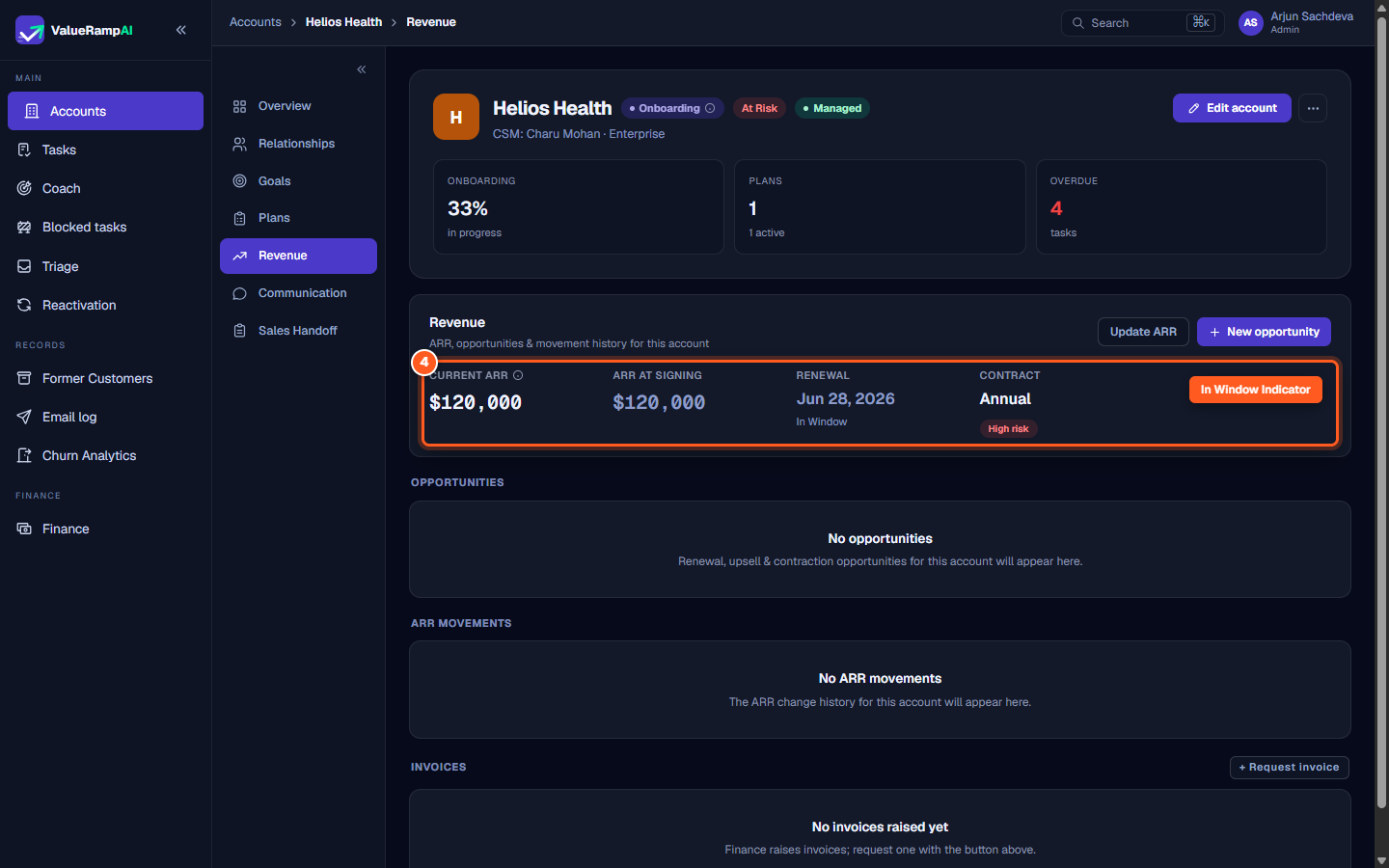This screenshot has width=1389, height=868.
Task: Collapse the main sidebar with double chevron
Action: click(181, 30)
